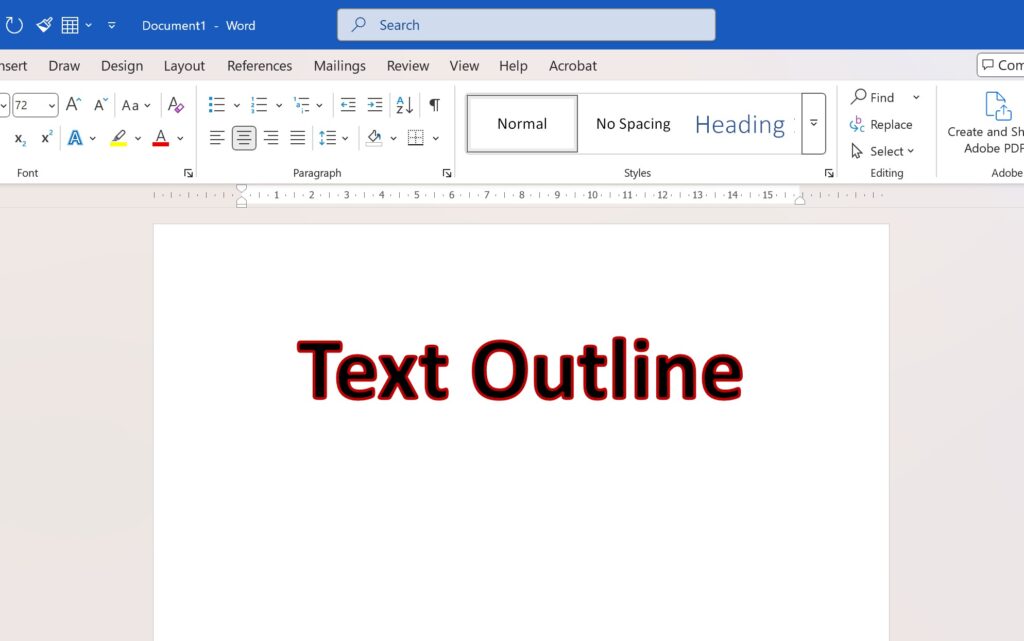Open the Bullets library dropdown arrow
Screen dimensions: 1024x641
[x=236, y=105]
